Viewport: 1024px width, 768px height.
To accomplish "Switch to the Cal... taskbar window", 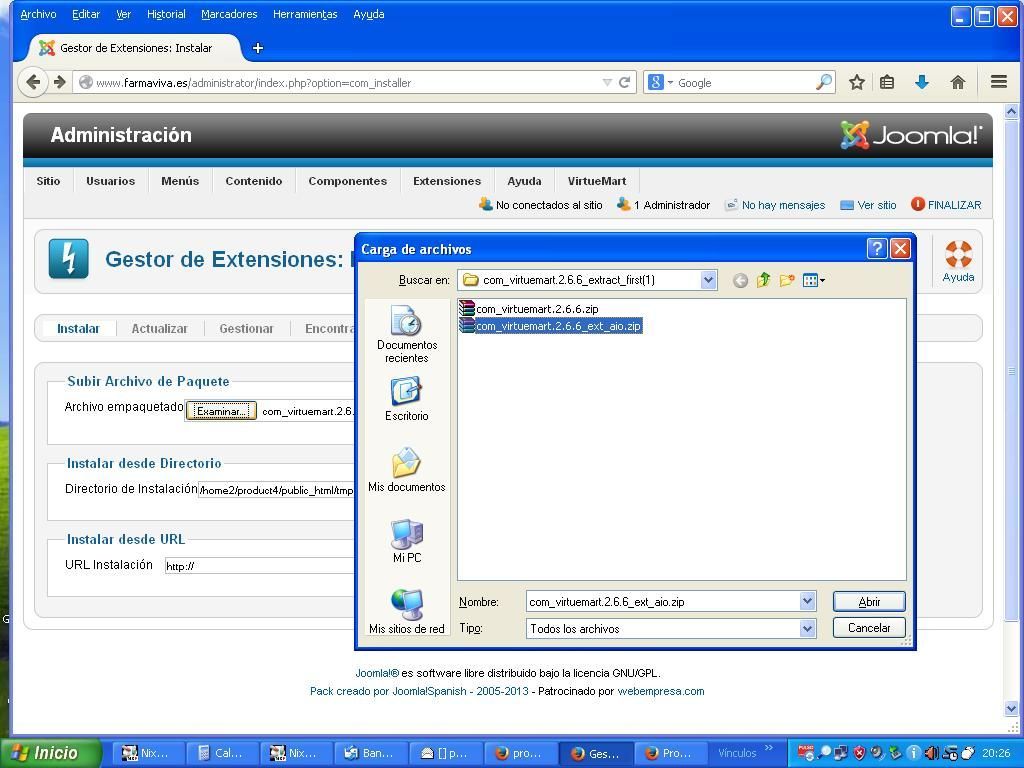I will [223, 753].
